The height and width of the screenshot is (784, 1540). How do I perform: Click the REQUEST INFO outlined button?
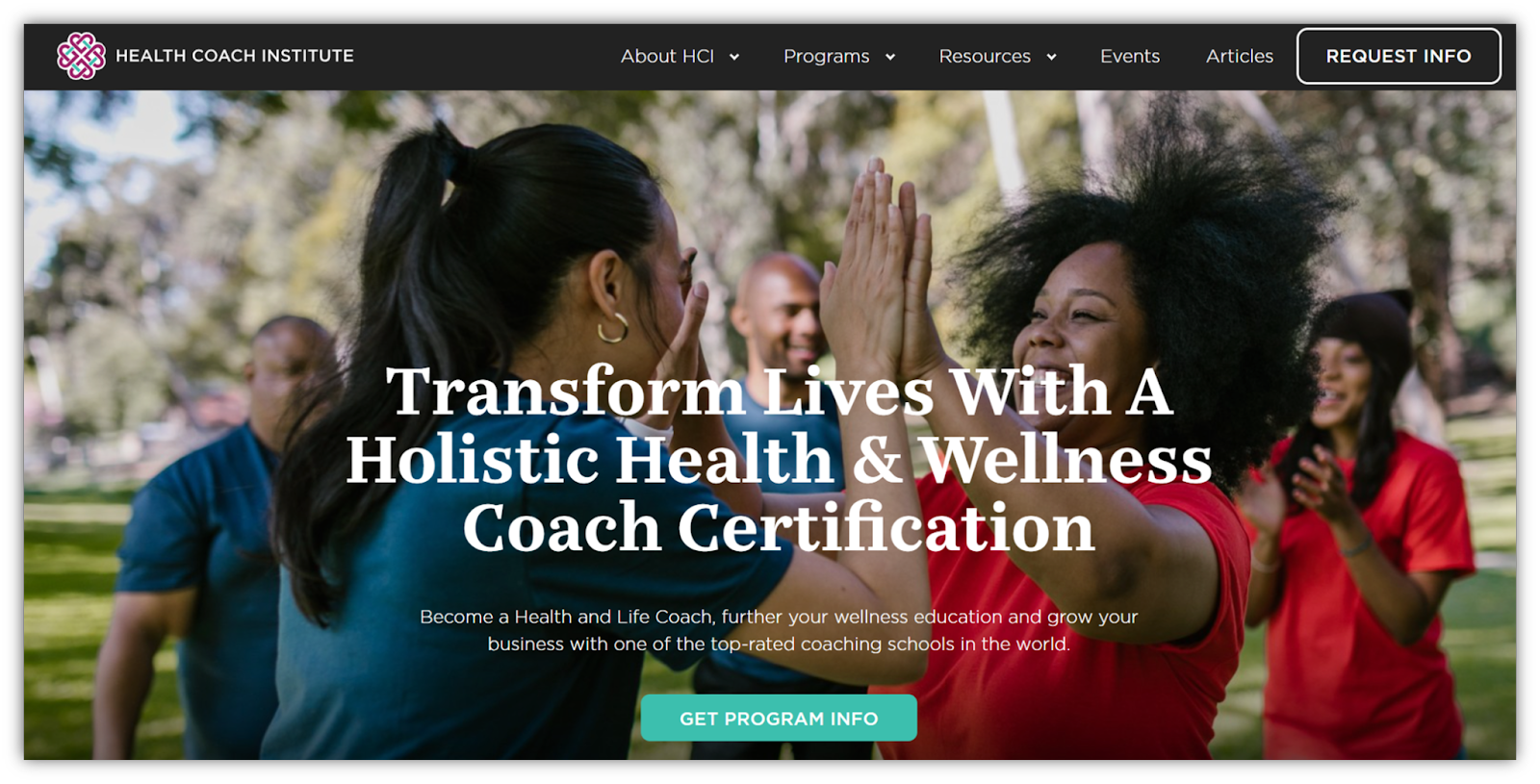pos(1399,56)
